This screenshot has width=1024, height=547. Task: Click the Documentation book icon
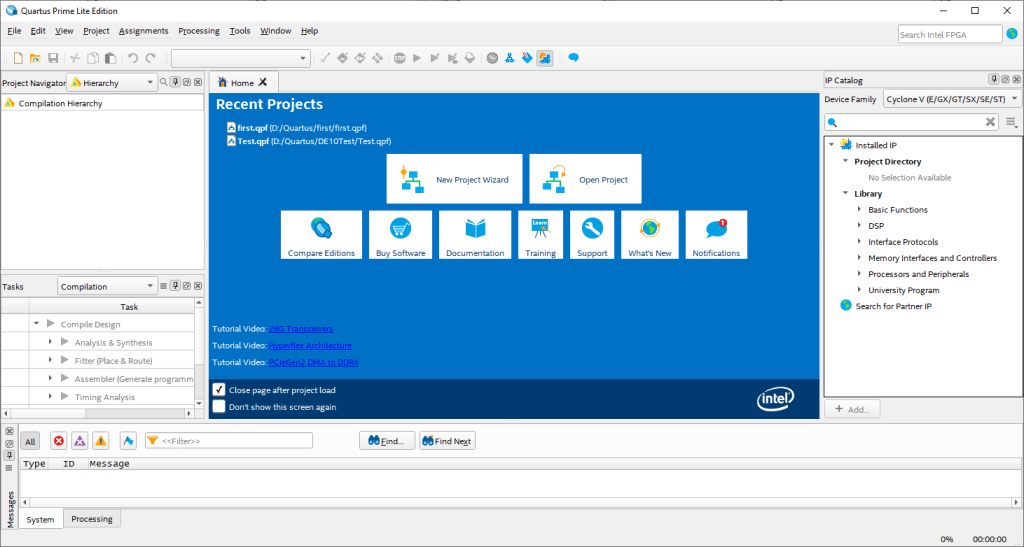tap(475, 228)
